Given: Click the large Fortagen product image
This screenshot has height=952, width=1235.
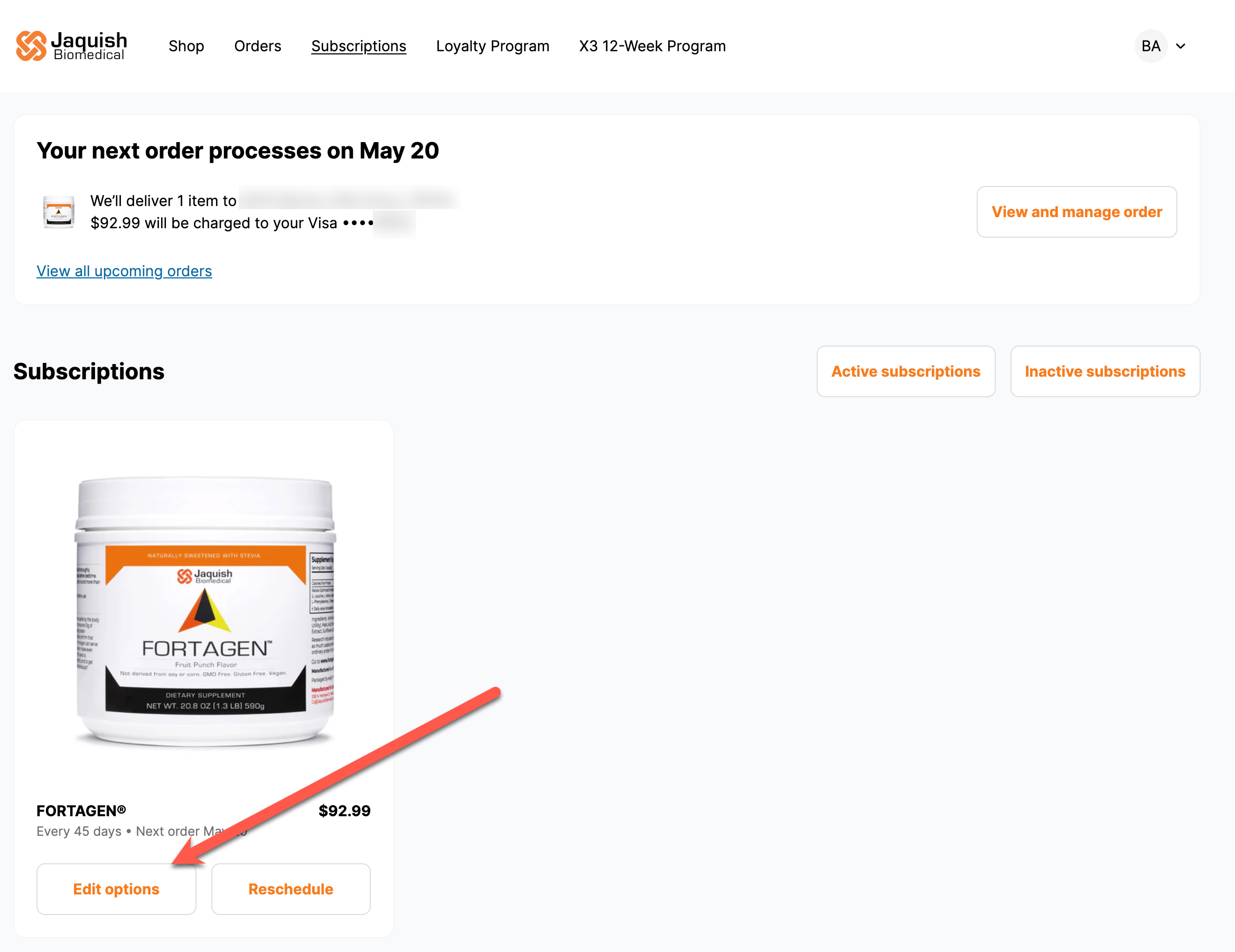Looking at the screenshot, I should coord(205,611).
